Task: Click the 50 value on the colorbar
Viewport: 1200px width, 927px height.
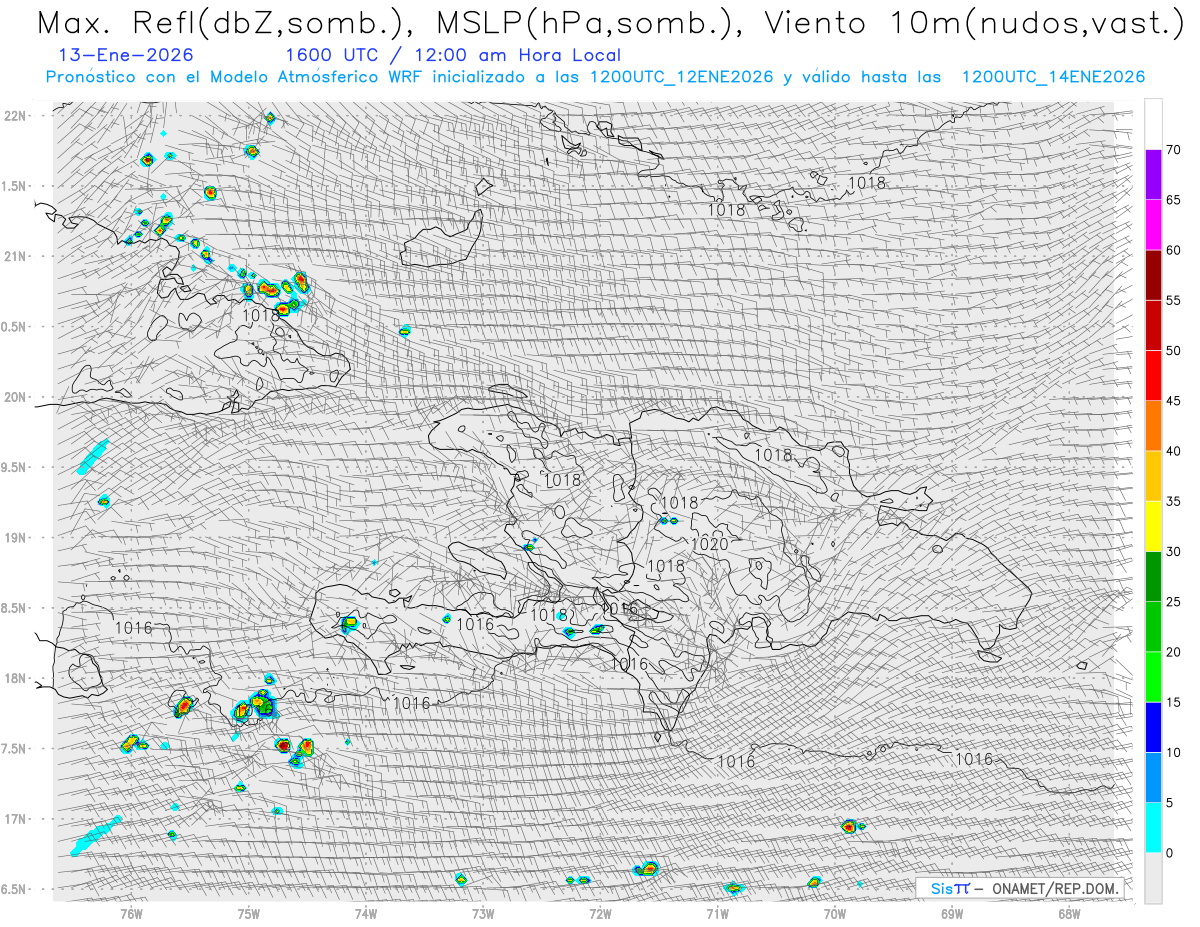Action: click(1173, 351)
